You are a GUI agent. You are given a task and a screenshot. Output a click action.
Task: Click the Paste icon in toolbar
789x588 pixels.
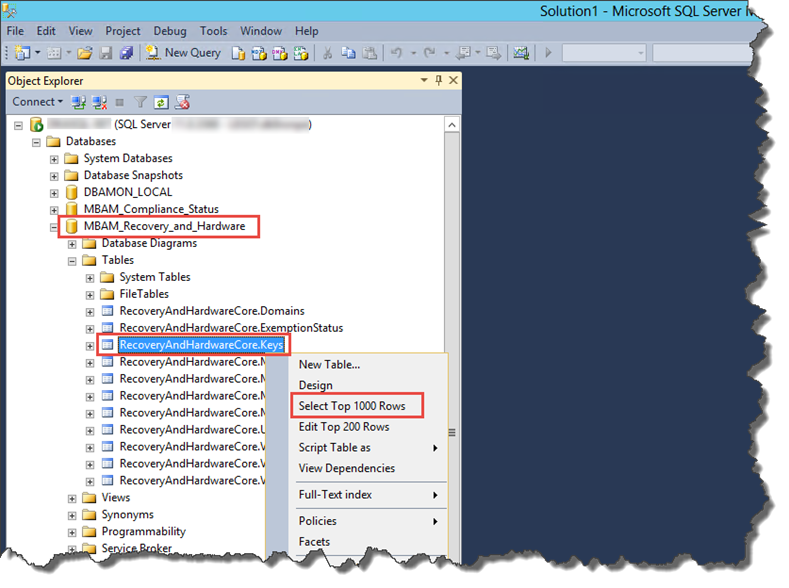(x=370, y=52)
